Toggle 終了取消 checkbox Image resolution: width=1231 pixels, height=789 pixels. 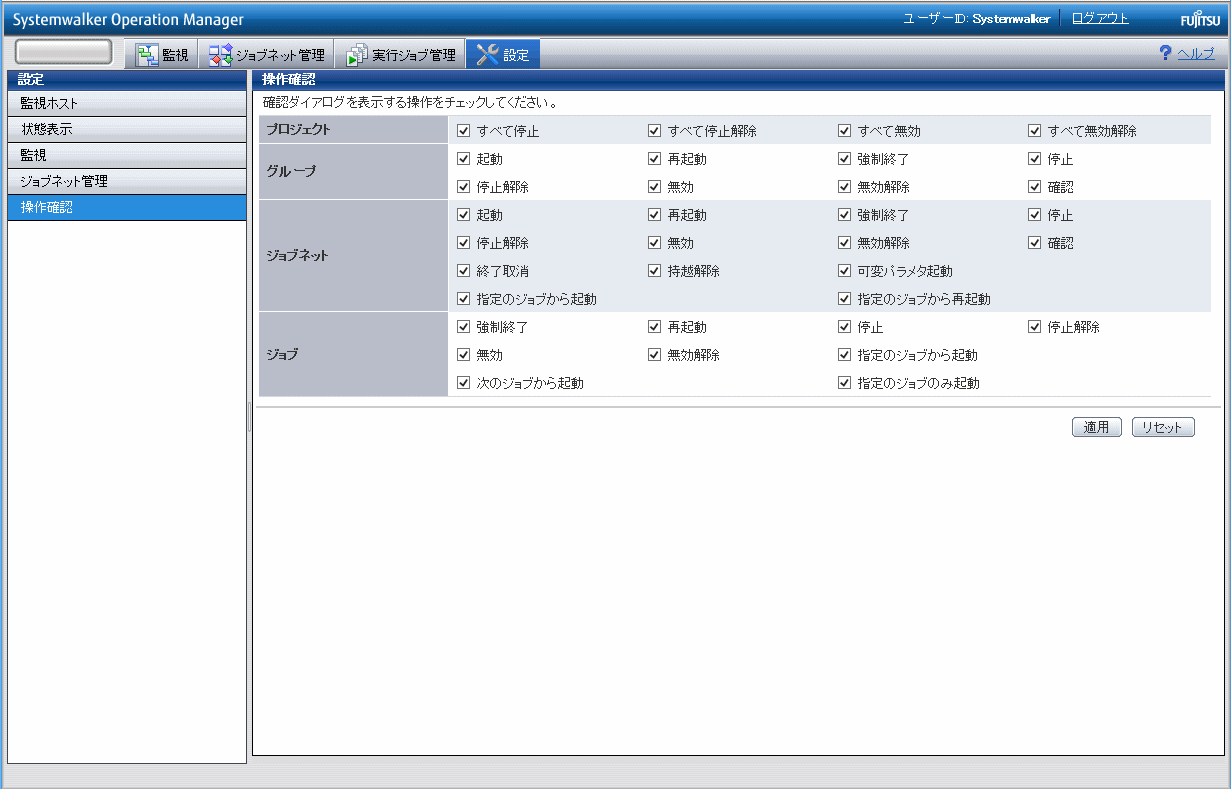464,270
